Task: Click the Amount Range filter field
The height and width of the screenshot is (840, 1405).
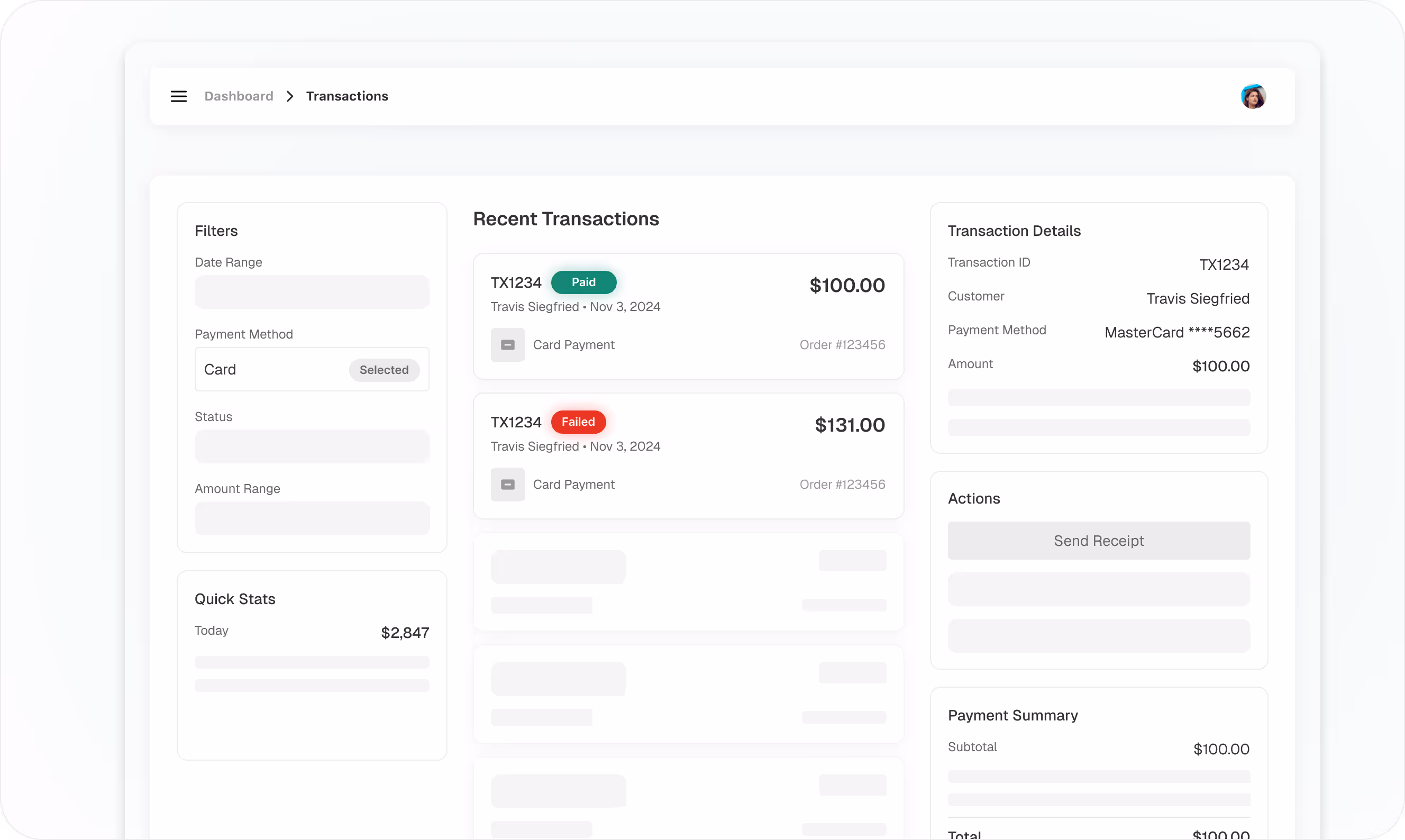Action: coord(312,518)
